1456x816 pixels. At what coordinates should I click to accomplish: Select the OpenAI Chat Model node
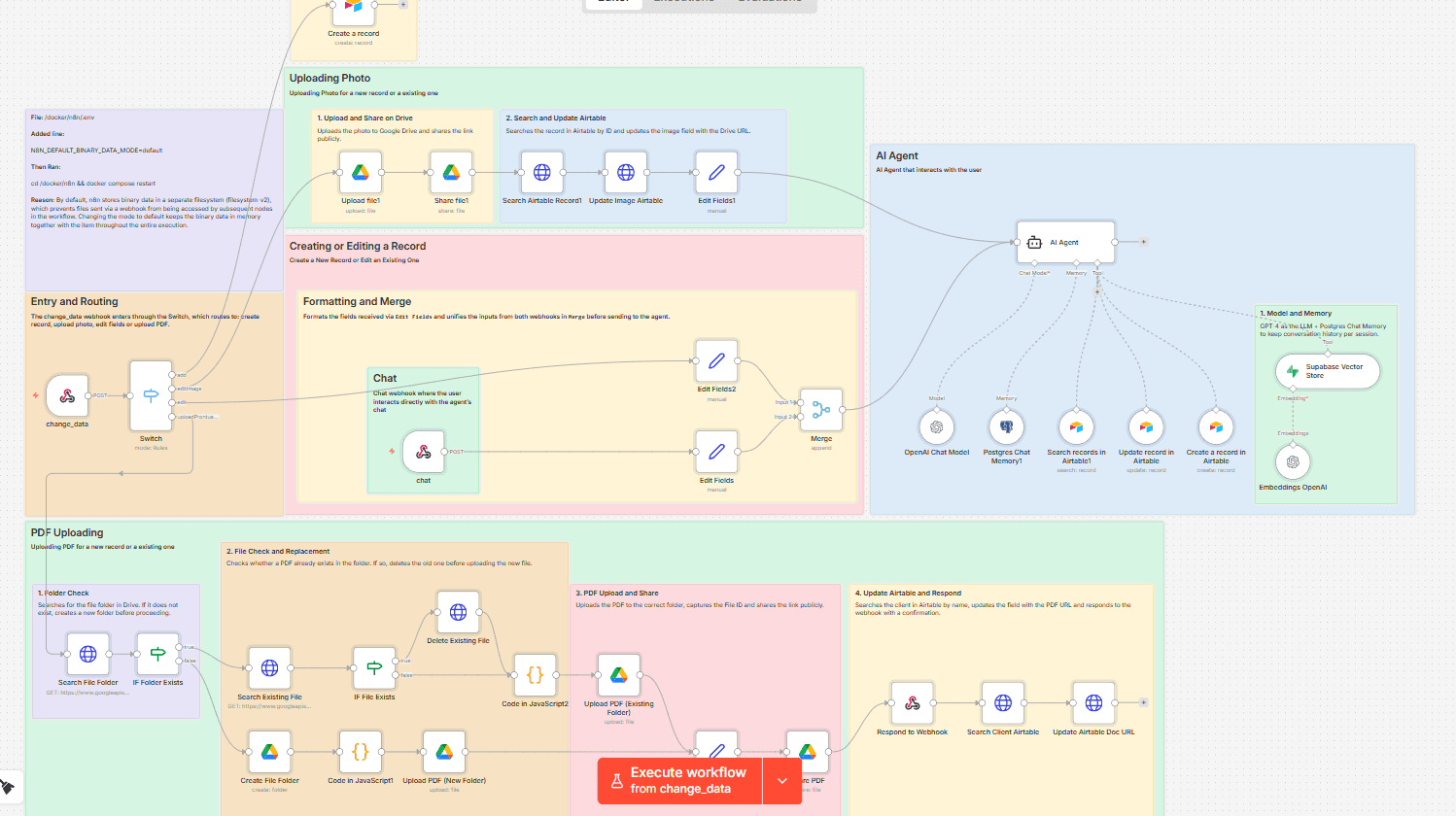coord(937,426)
